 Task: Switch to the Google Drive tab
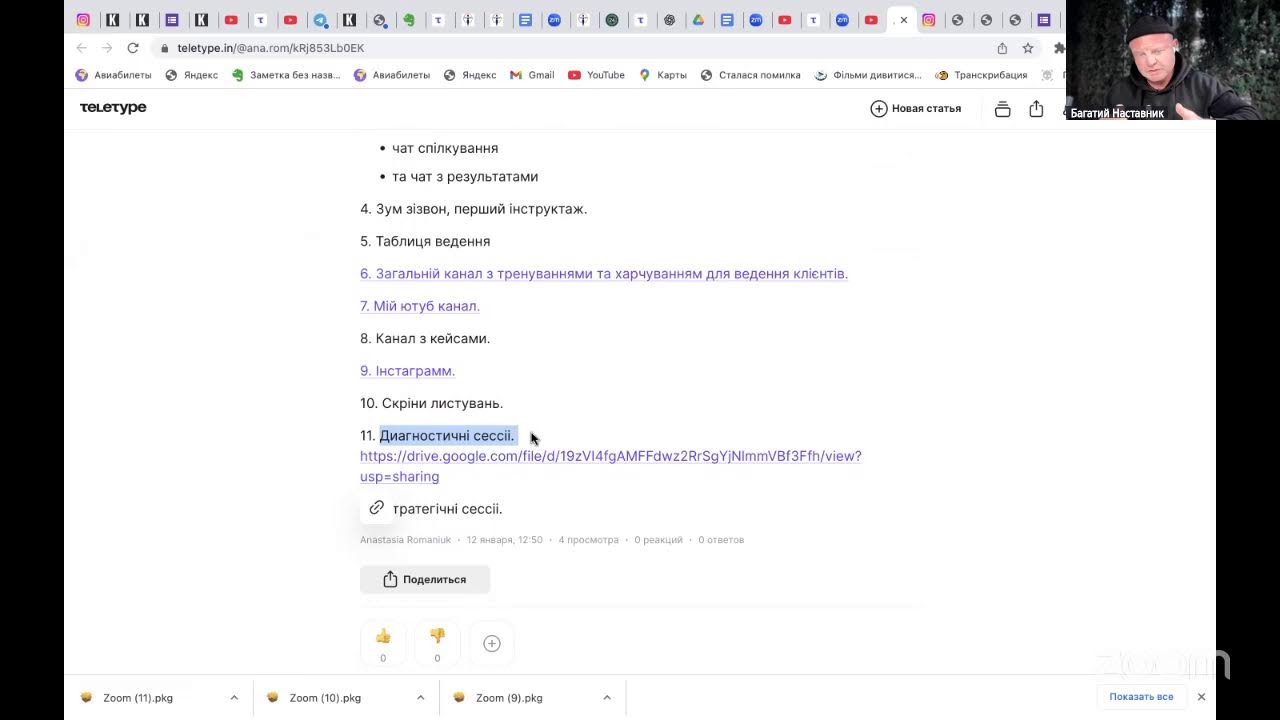[698, 20]
